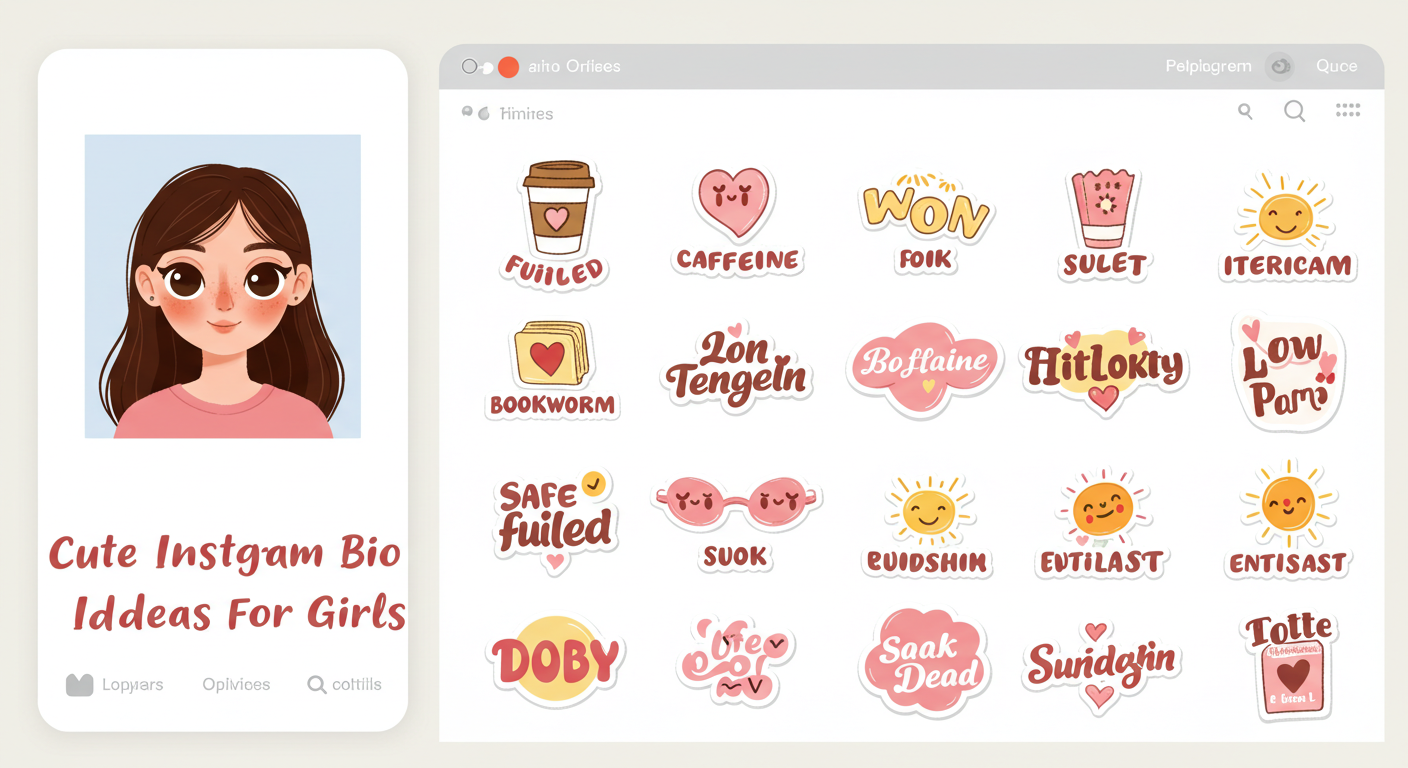
Task: Select the HitLokty sticker
Action: point(1103,370)
